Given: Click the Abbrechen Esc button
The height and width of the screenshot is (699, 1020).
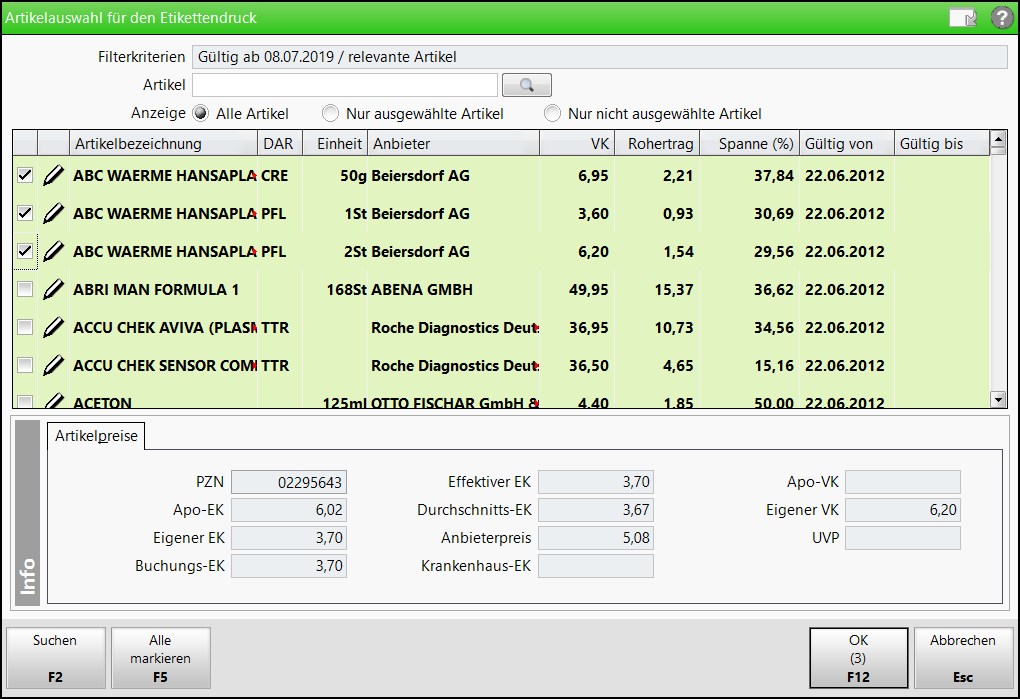Looking at the screenshot, I should [x=963, y=658].
